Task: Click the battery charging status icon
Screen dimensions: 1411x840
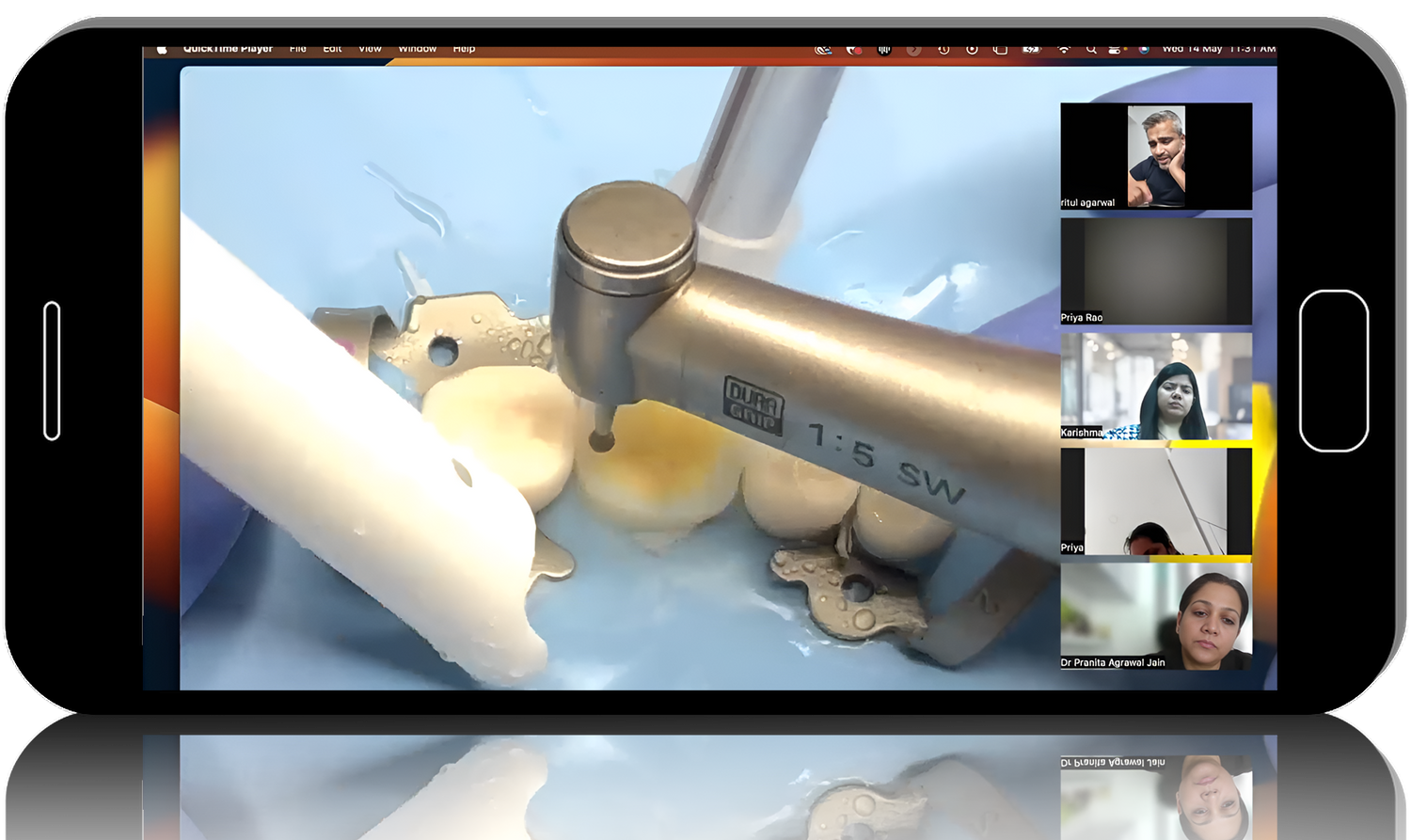Action: coord(1031,50)
